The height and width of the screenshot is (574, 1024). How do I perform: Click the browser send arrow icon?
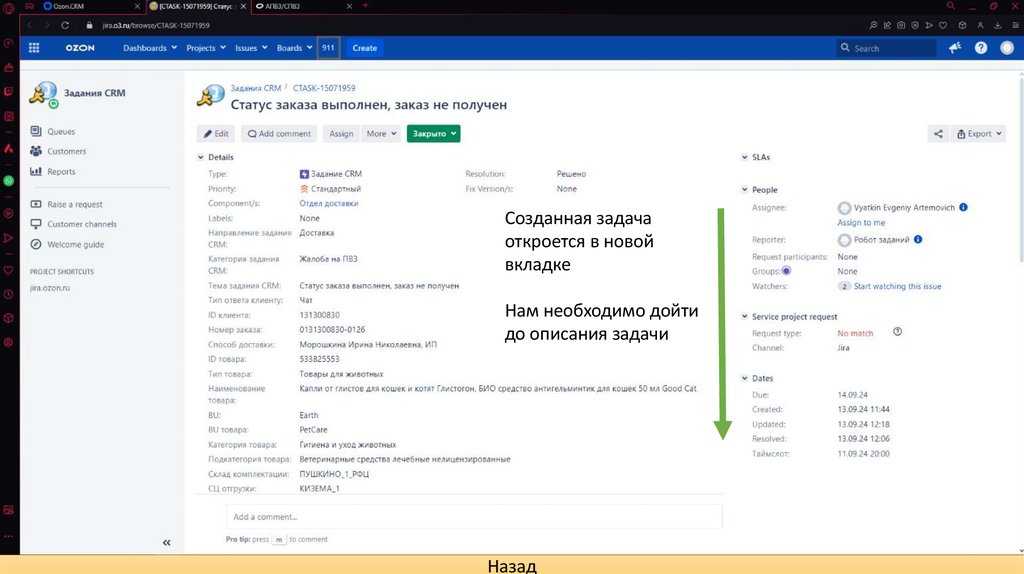pos(929,25)
